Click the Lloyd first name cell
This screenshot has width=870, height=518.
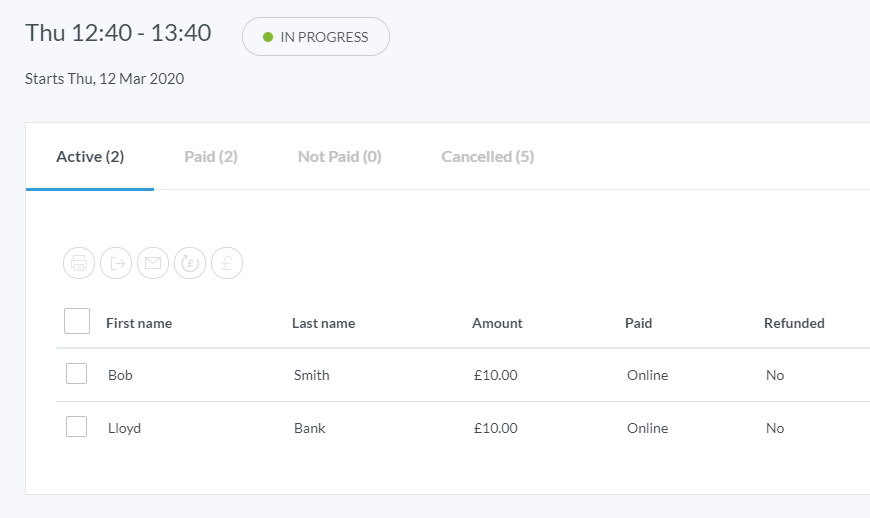tap(125, 428)
